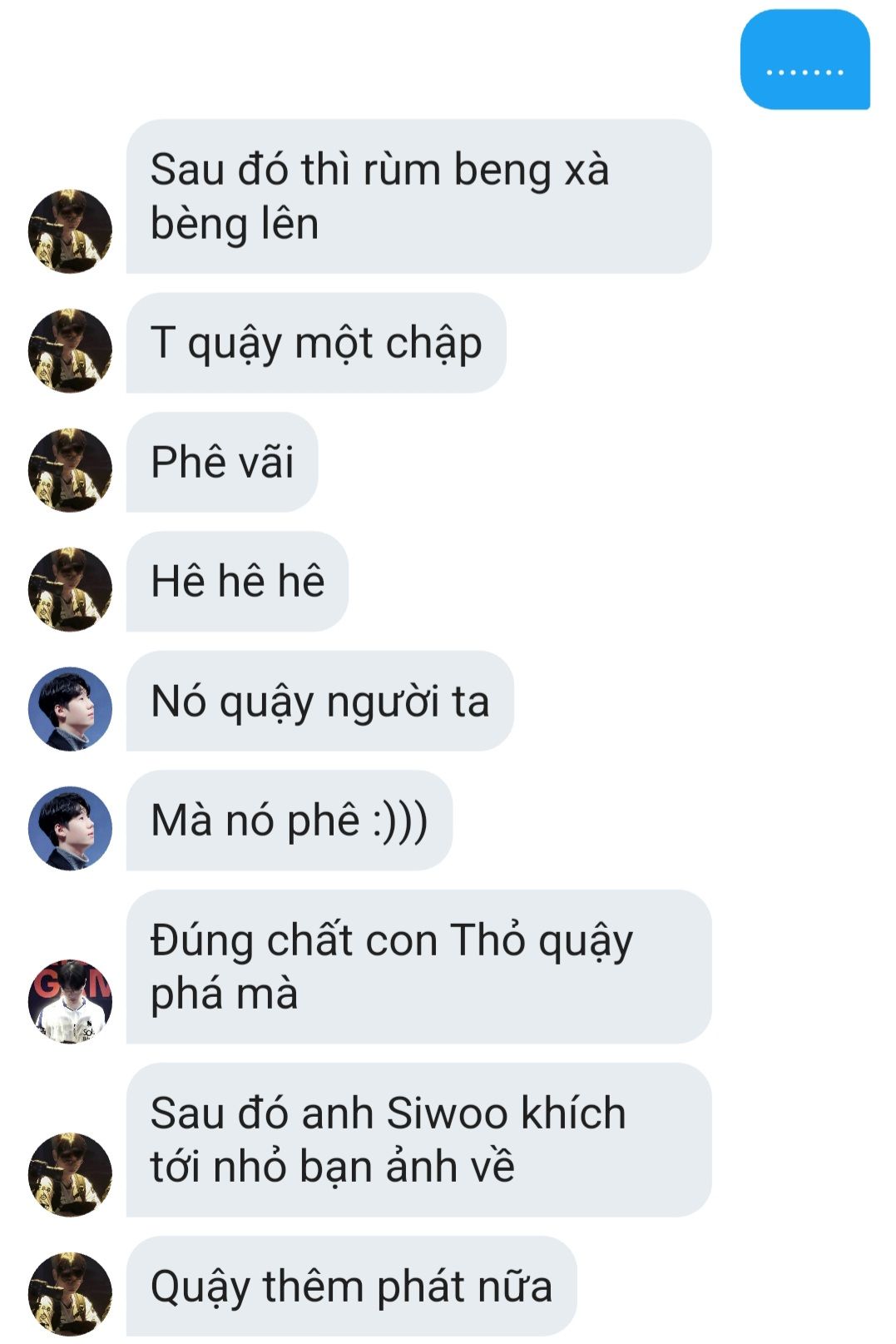Viewport: 896px width, 1344px height.
Task: Open profile avatar beside "Mà nó phê :)))"
Action: click(x=70, y=829)
